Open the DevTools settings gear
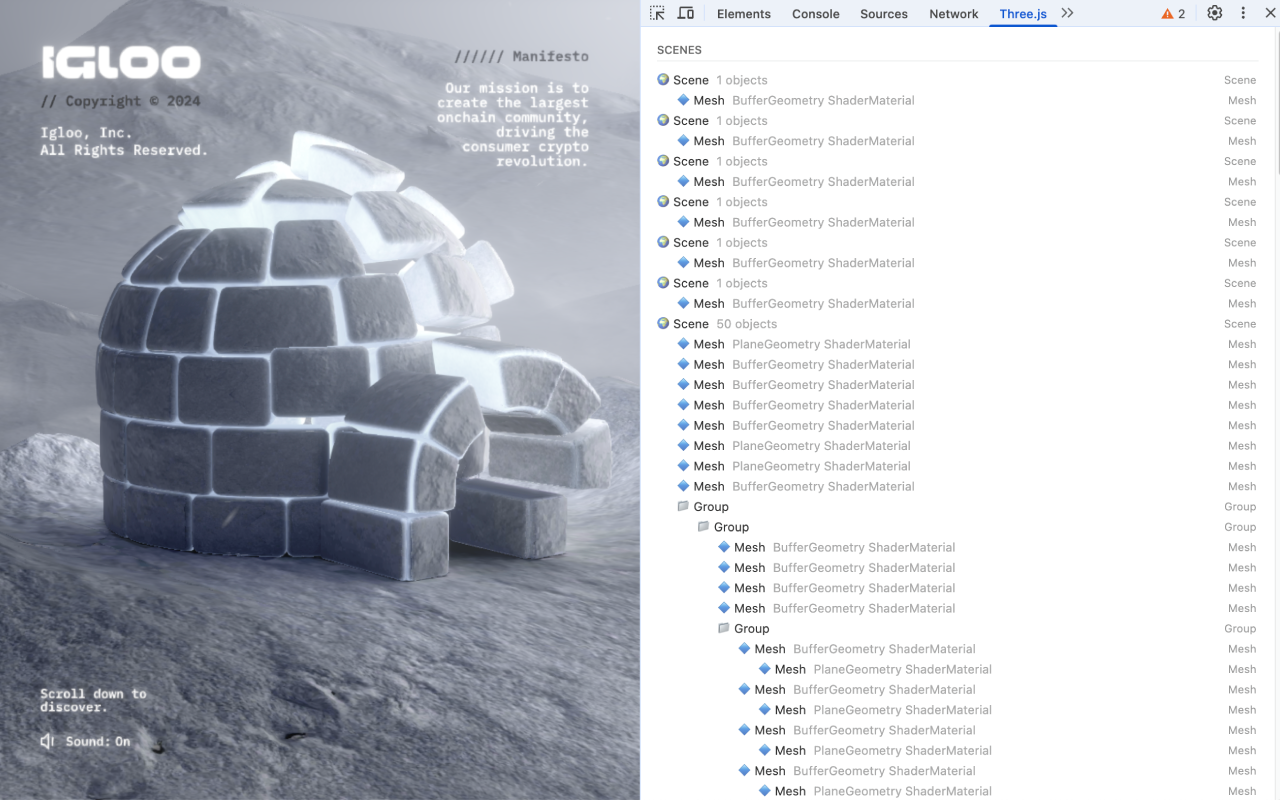The width and height of the screenshot is (1280, 800). 1214,13
